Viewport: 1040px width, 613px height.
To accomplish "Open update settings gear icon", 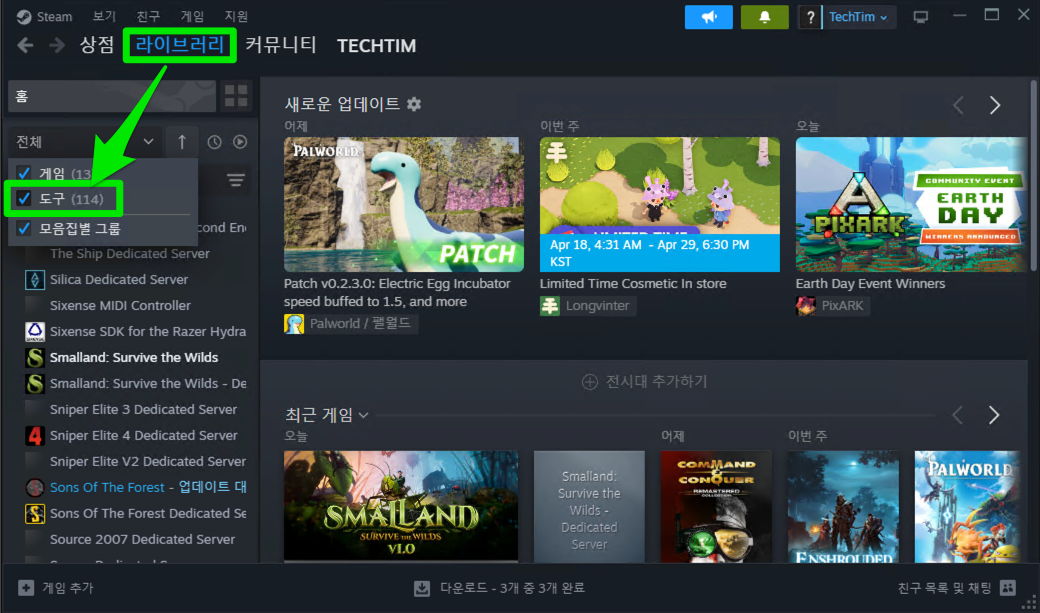I will pos(414,104).
